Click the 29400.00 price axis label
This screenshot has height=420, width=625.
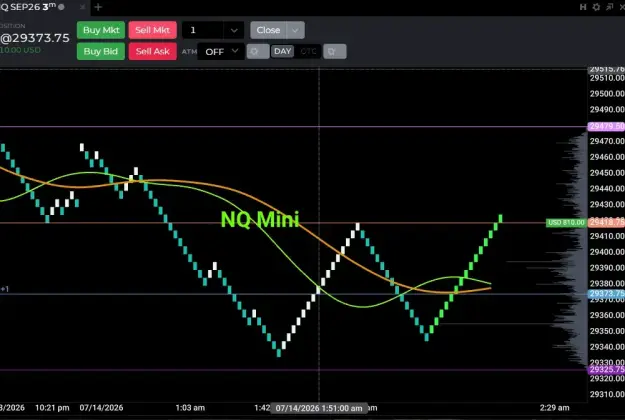(607, 252)
